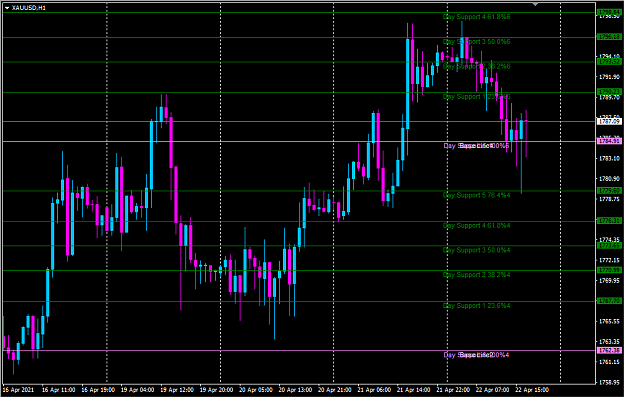Select the green 1793.52 price tag
Image resolution: width=625 pixels, height=398 pixels.
[609, 62]
